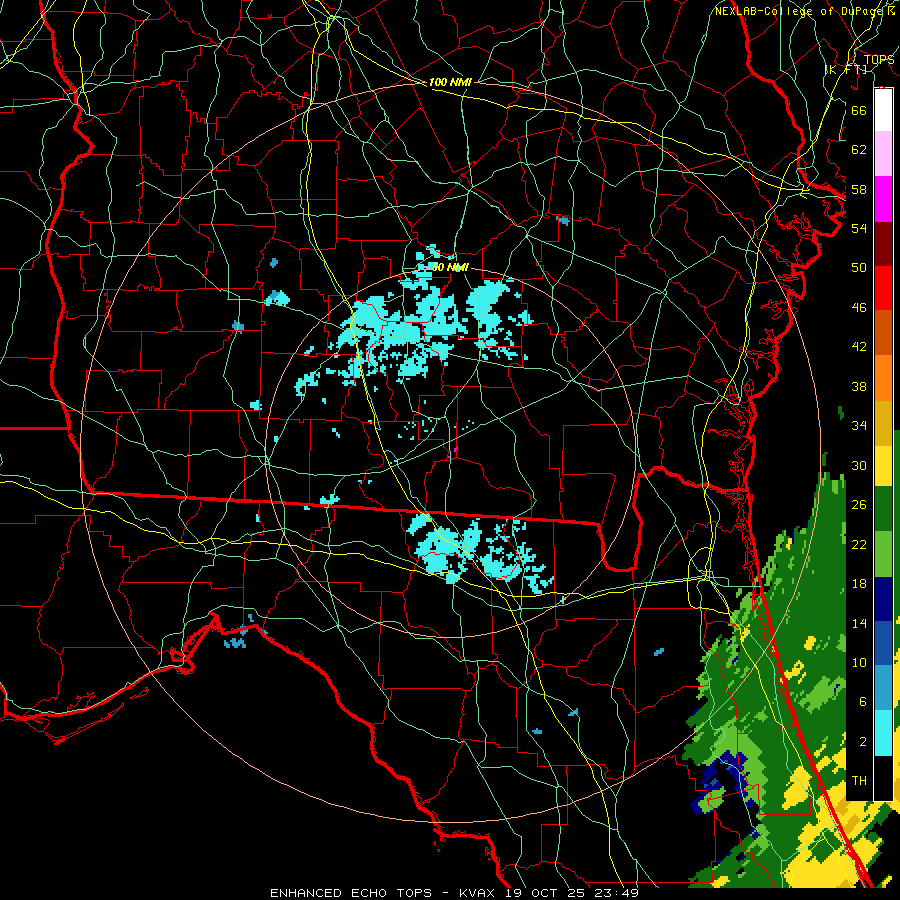Click the '34' legend value
Screen dimensions: 900x900
point(859,426)
